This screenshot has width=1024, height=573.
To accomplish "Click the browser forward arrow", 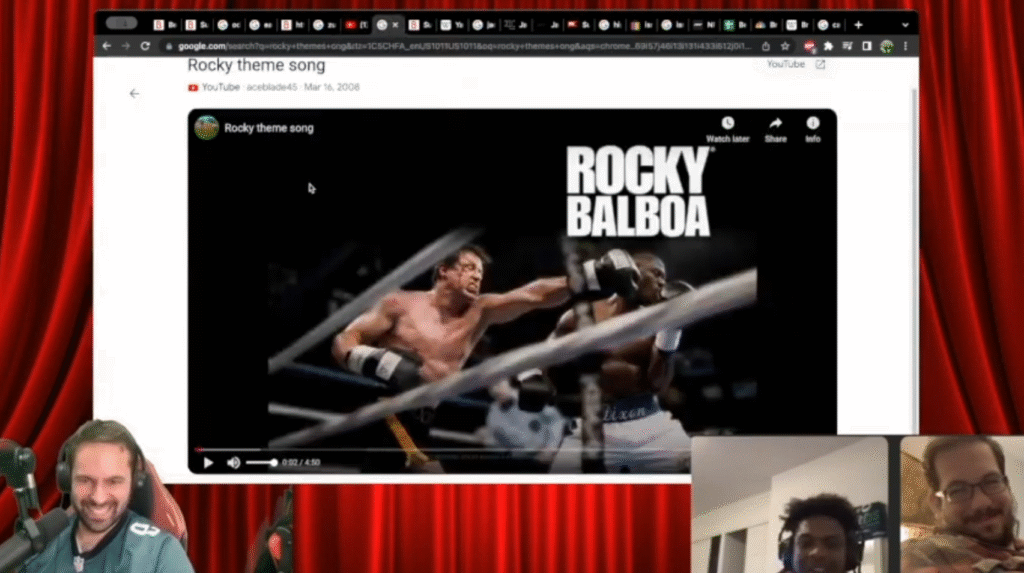I will coord(125,46).
